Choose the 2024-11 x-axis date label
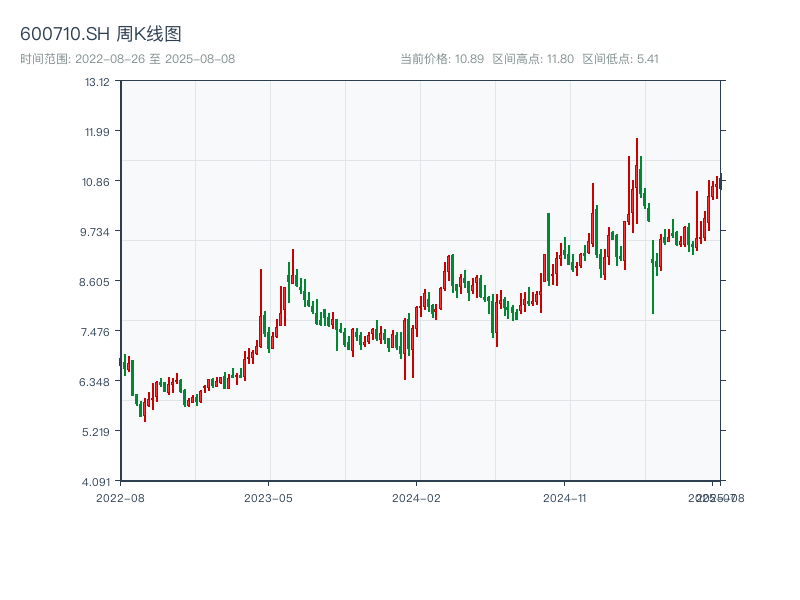Image resolution: width=800 pixels, height=600 pixels. 564,497
